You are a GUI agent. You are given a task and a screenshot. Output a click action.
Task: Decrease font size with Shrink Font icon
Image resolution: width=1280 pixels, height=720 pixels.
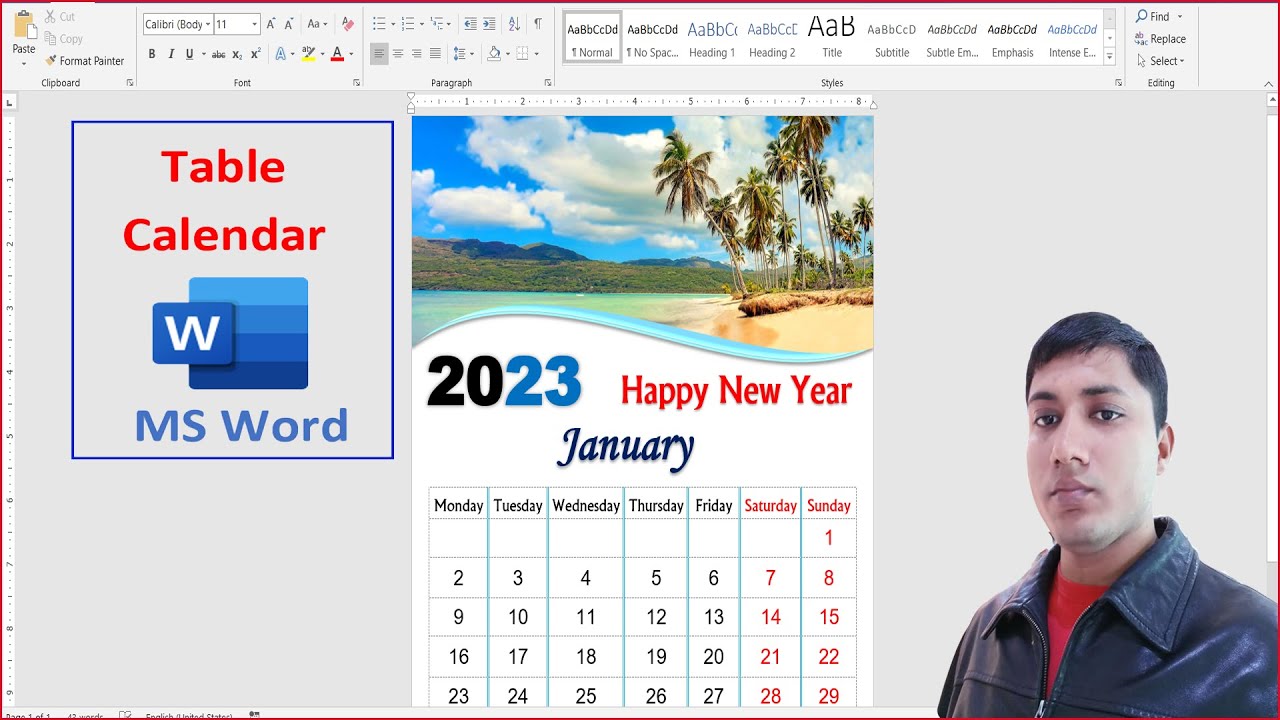pos(289,24)
